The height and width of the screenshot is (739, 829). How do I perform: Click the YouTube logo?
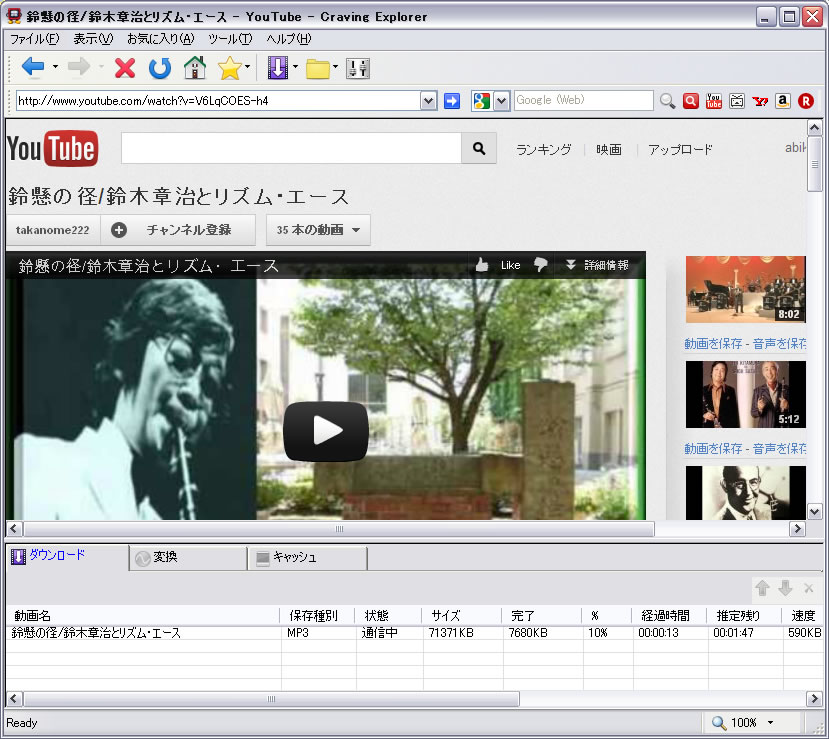point(53,149)
